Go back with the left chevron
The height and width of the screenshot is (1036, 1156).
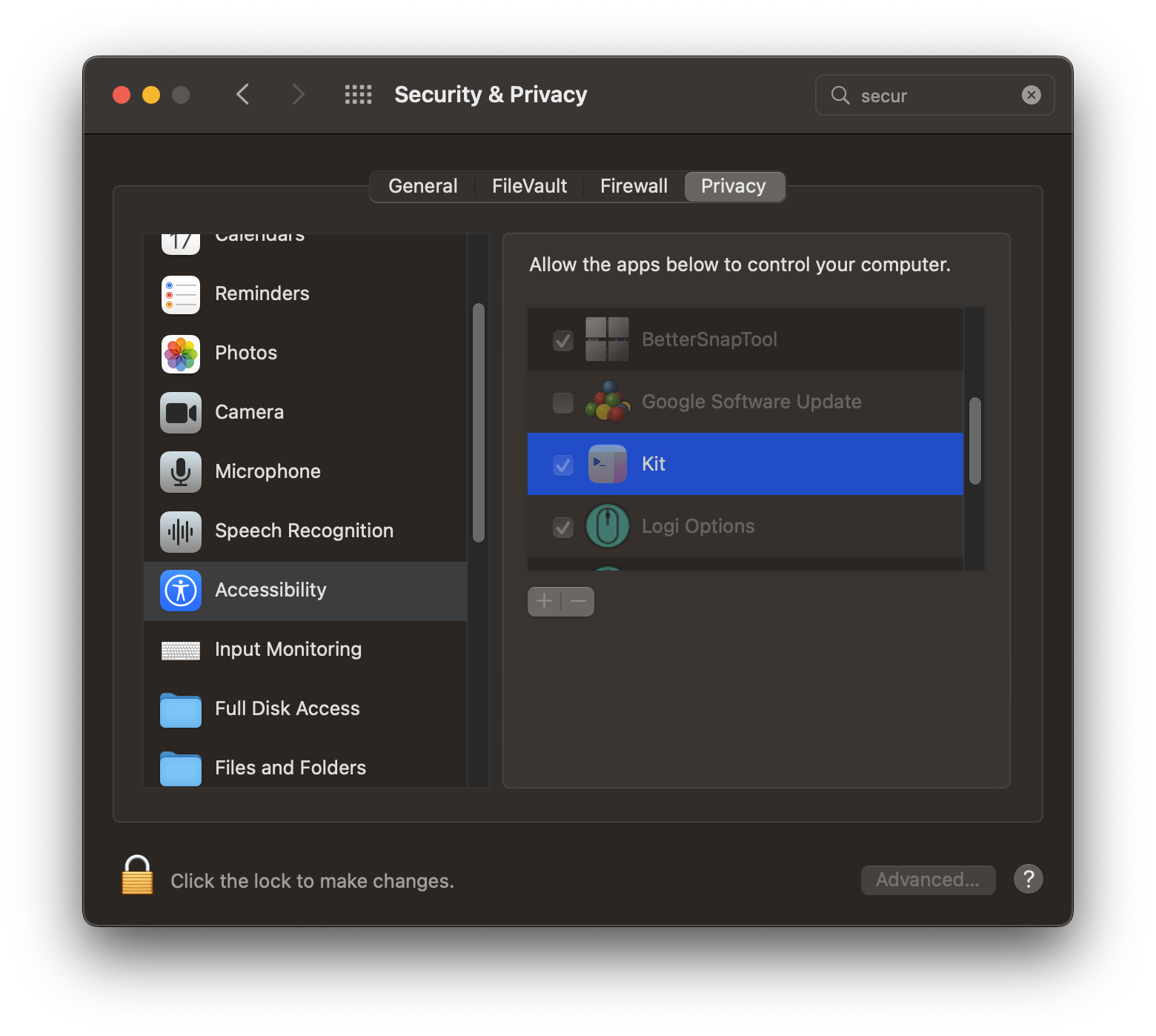click(x=242, y=95)
